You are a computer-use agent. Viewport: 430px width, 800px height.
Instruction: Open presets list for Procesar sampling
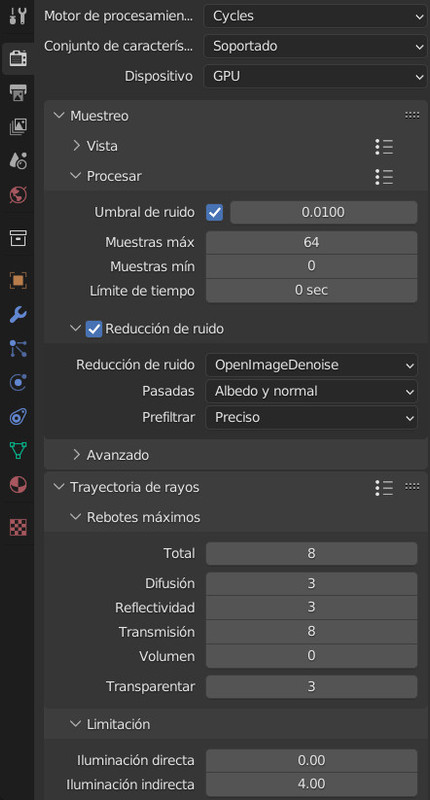[x=384, y=177]
